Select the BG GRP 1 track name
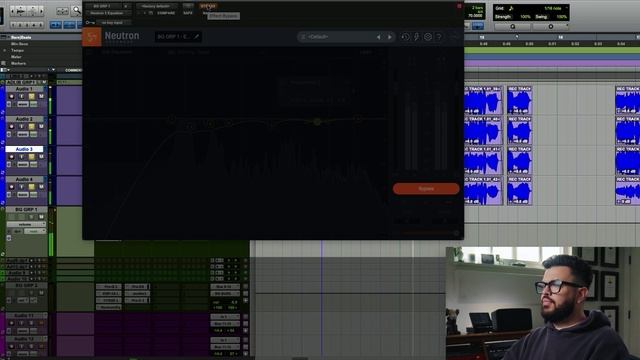 click(x=26, y=209)
